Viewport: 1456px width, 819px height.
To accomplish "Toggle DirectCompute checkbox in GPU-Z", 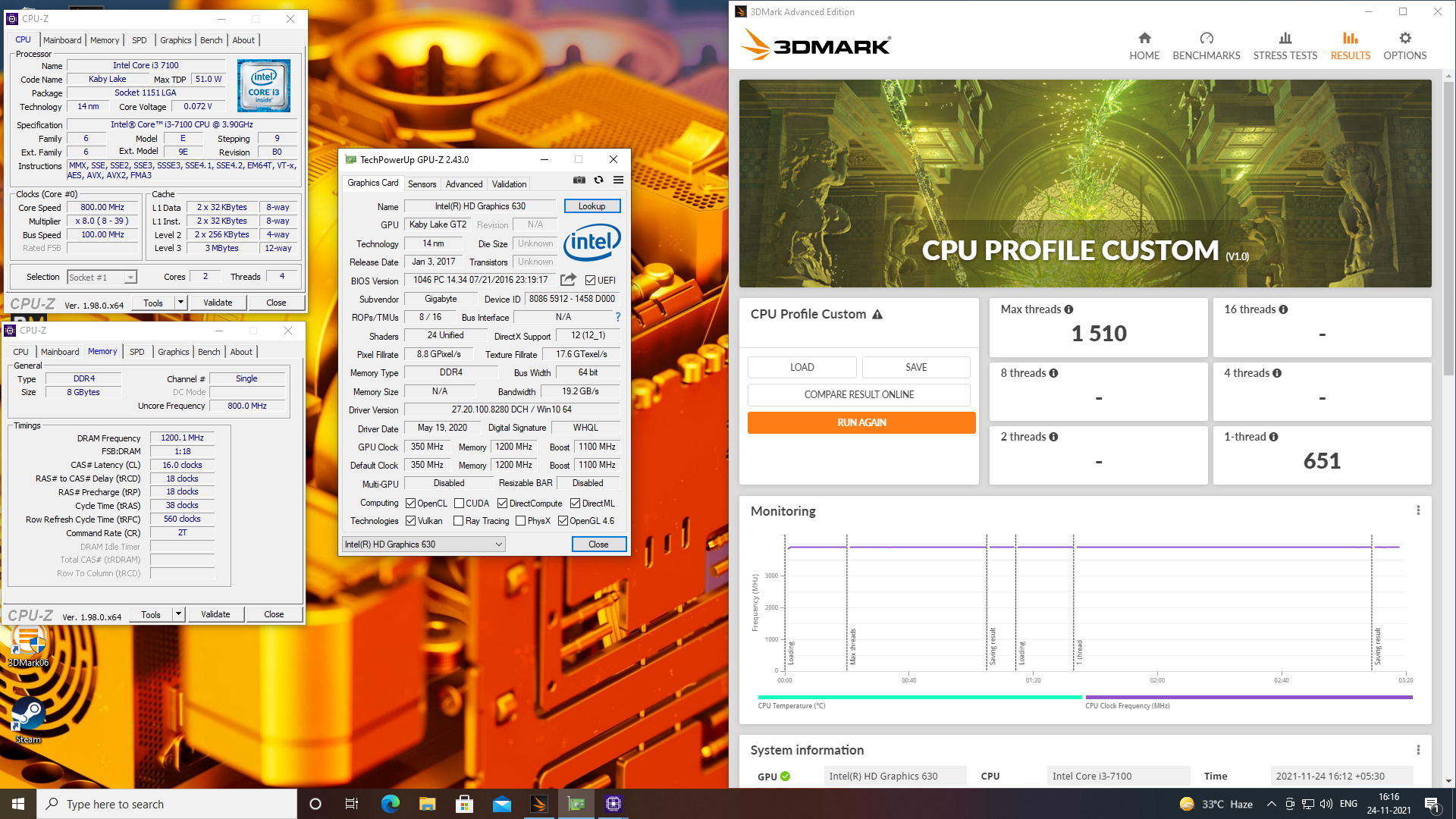I will [x=502, y=504].
